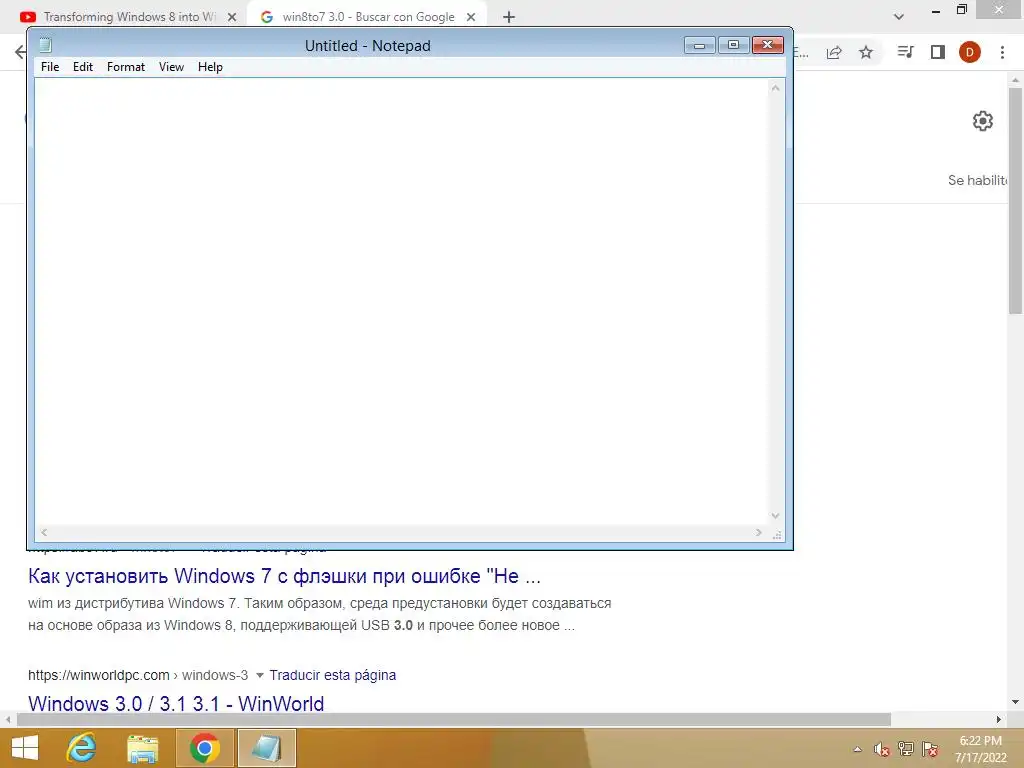Bookmark this page with the star icon

point(866,52)
